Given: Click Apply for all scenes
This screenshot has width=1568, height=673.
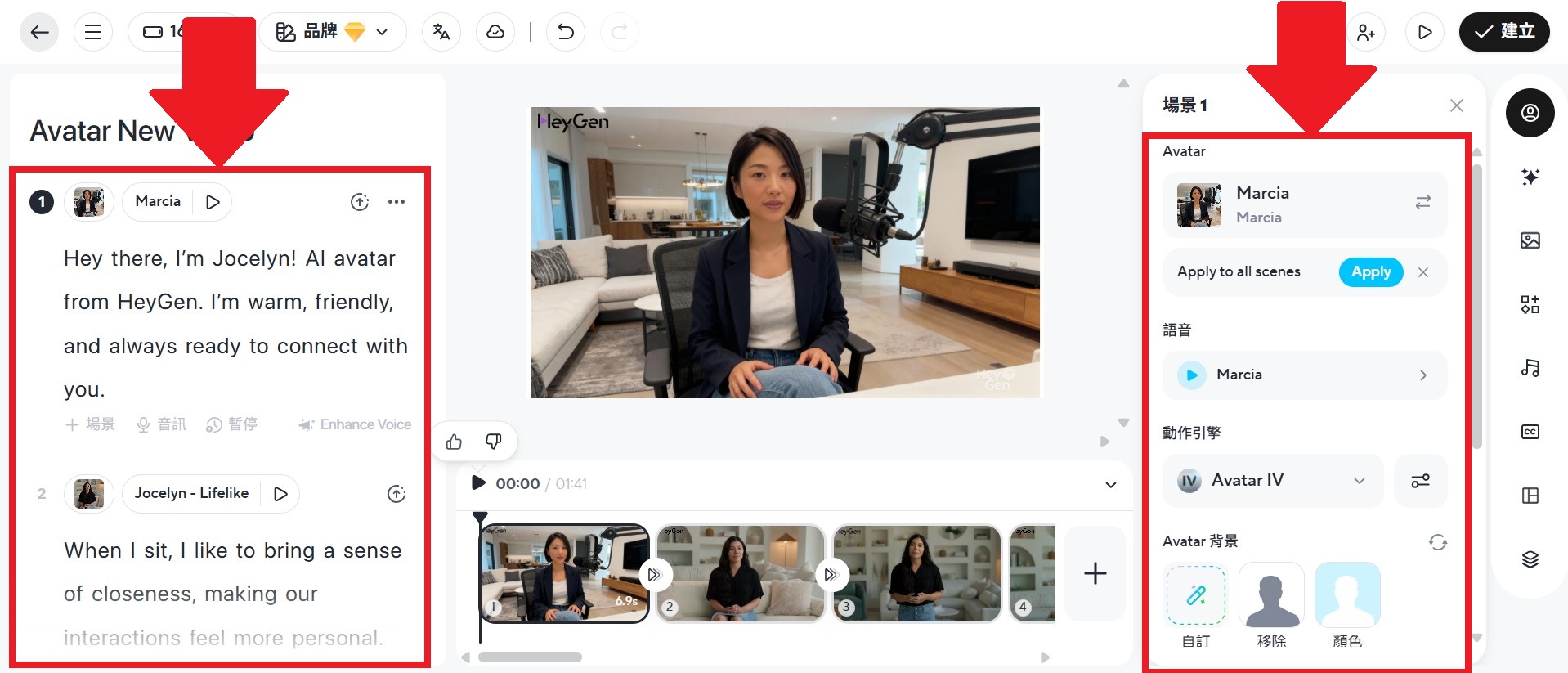Looking at the screenshot, I should click(x=1371, y=272).
